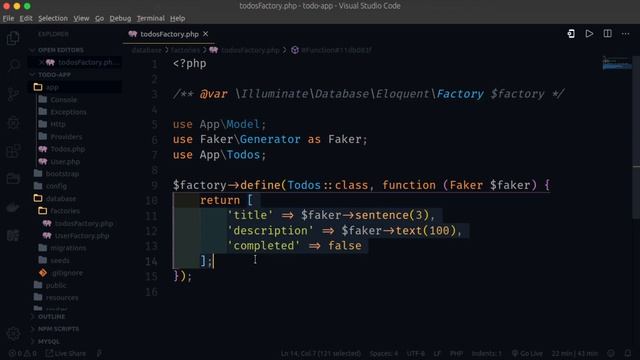Image resolution: width=640 pixels, height=360 pixels.
Task: Open errors and warnings count in status bar
Action: pyautogui.click(x=22, y=353)
